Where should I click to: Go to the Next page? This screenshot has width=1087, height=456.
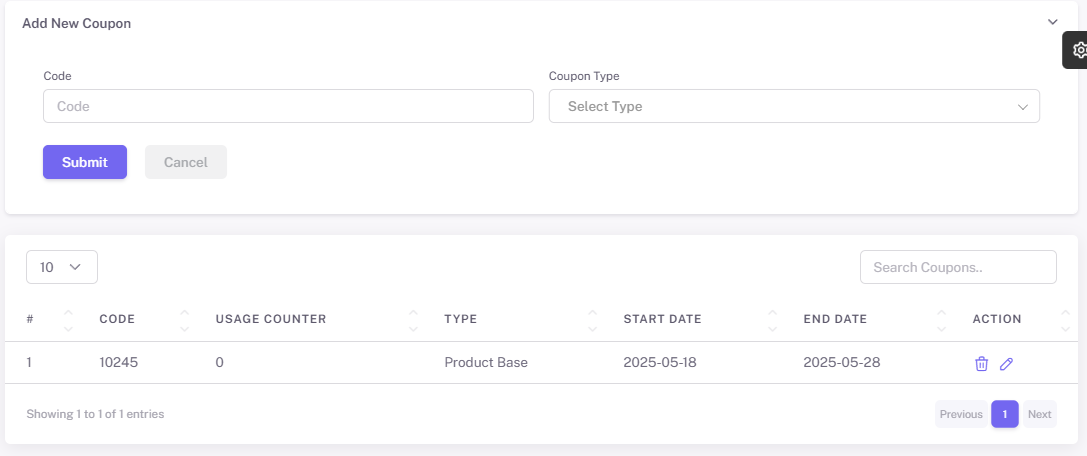click(1040, 414)
